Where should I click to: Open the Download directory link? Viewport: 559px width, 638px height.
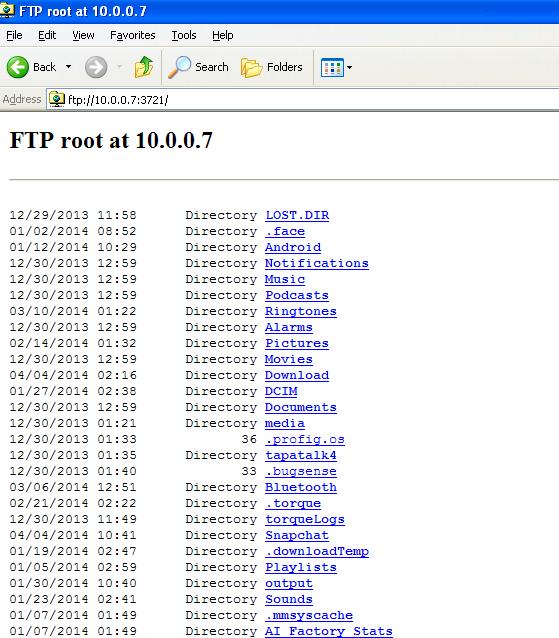click(x=297, y=375)
